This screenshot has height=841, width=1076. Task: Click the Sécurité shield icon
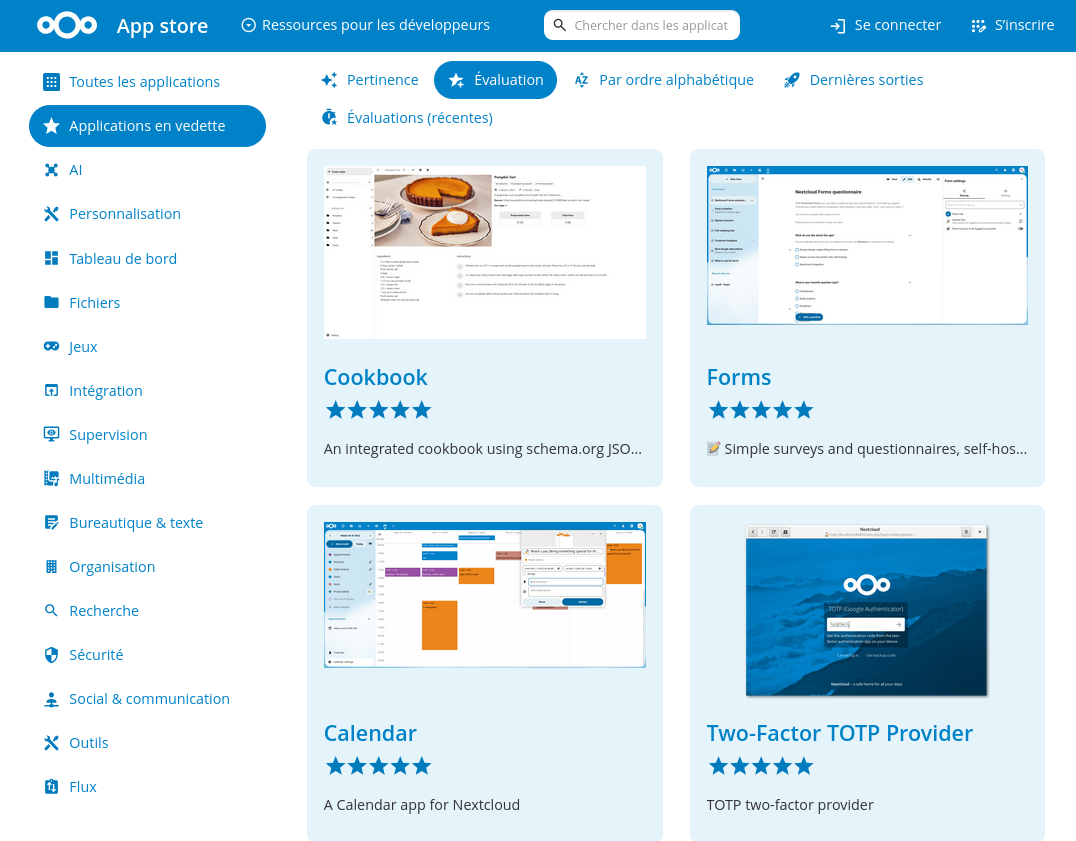(x=52, y=655)
